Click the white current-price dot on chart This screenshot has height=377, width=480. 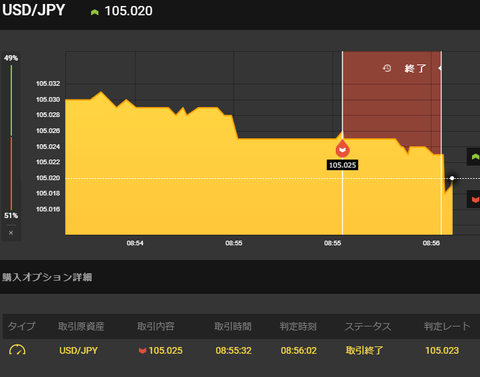click(452, 178)
